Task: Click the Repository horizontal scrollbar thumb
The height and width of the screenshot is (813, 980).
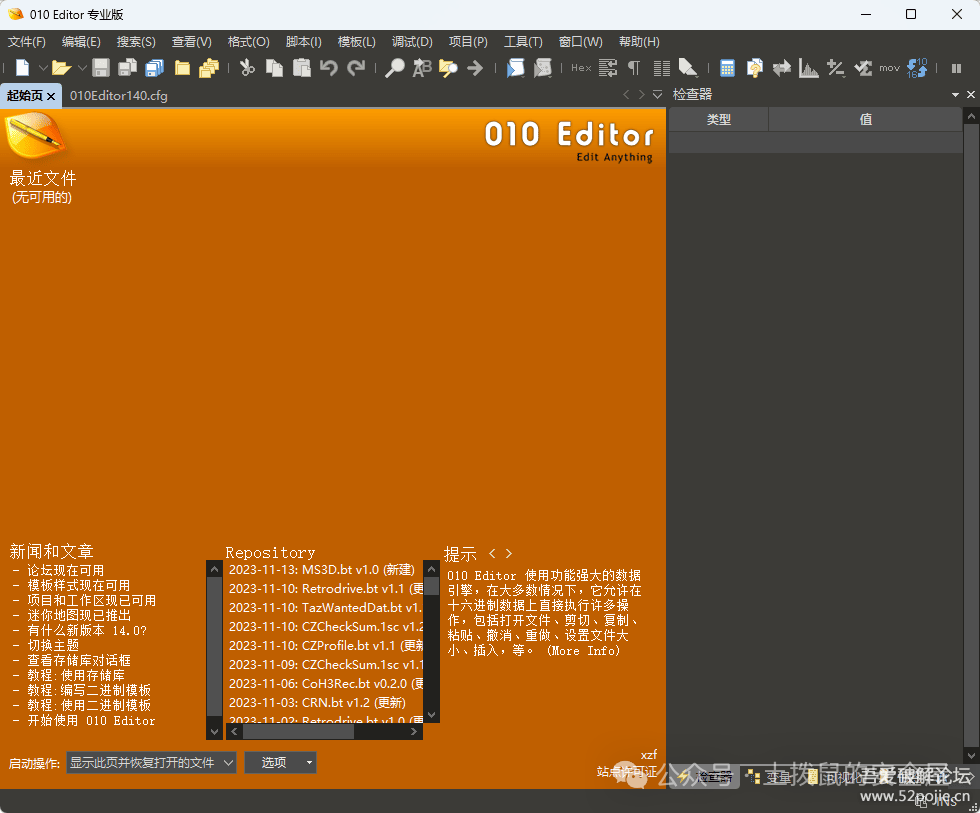Action: 298,731
